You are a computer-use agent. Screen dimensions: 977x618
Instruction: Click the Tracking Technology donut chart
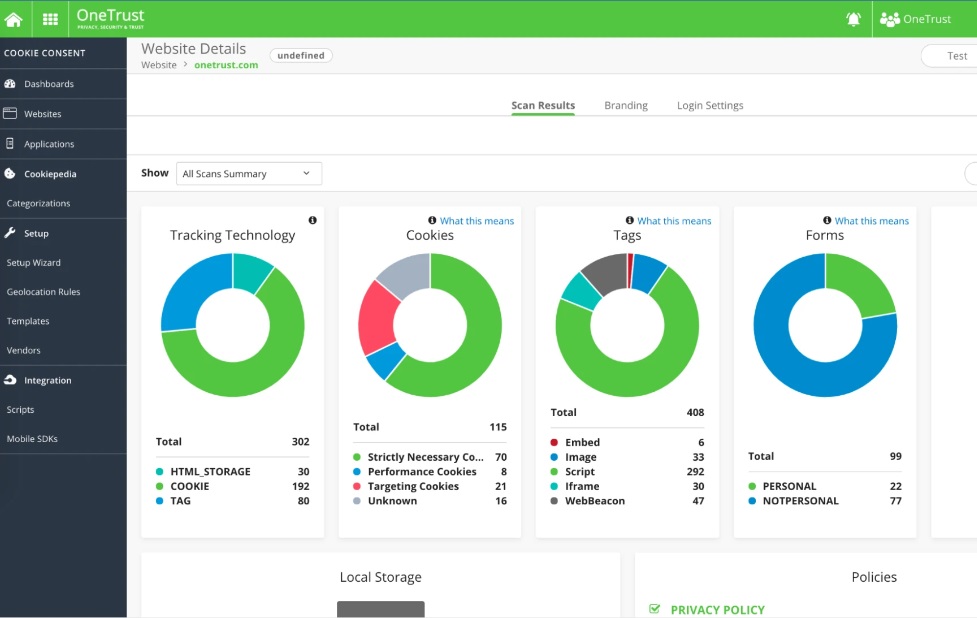232,325
